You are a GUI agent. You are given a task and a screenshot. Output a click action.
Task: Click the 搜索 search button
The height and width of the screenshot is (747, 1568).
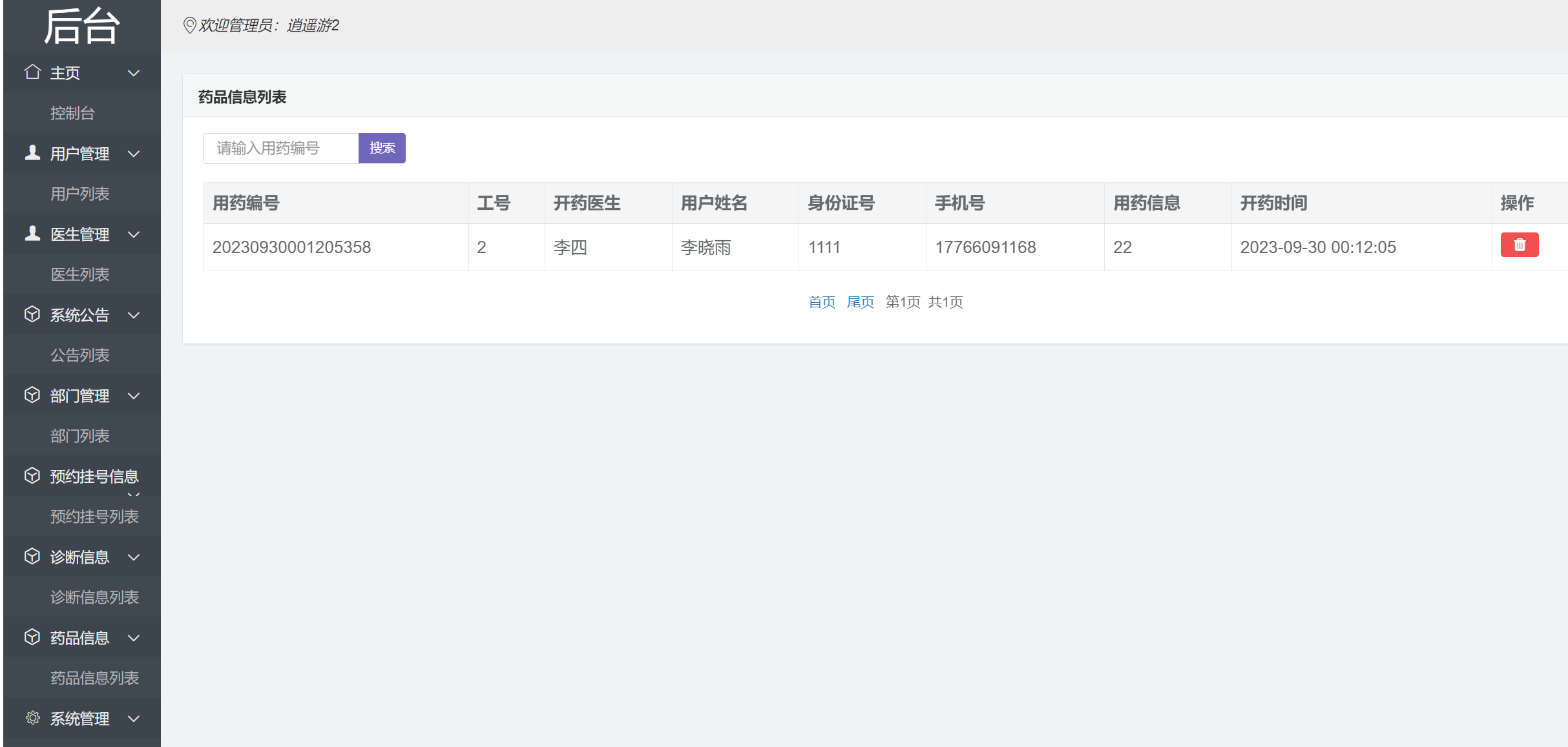click(382, 148)
